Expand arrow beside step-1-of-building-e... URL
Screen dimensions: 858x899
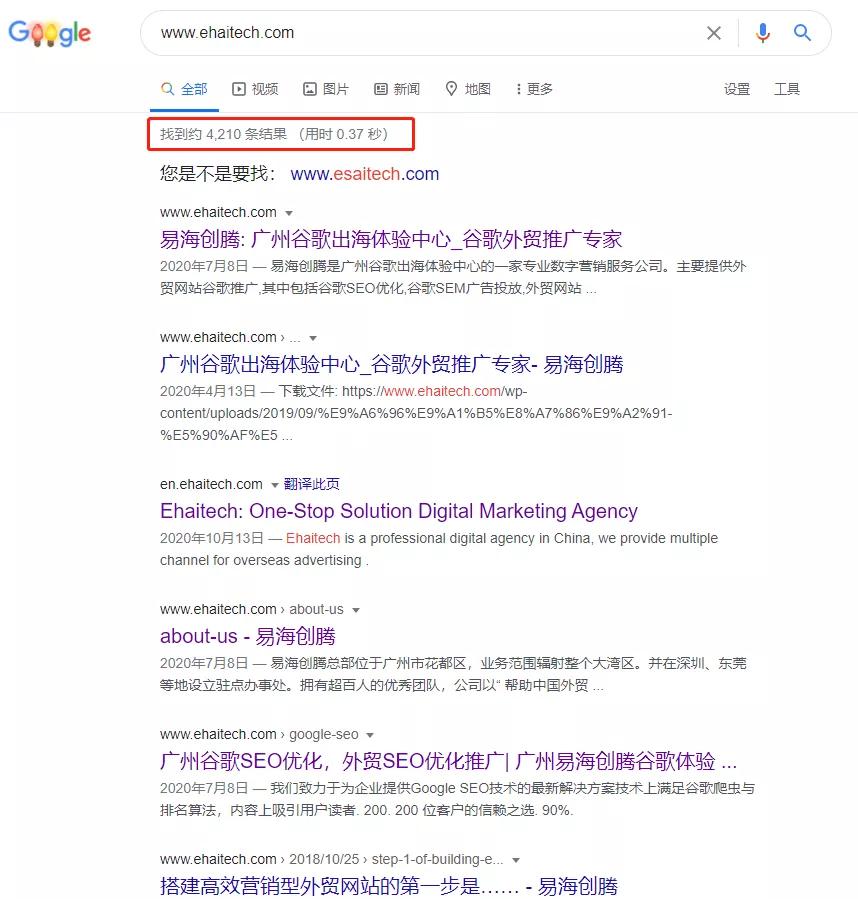point(516,860)
